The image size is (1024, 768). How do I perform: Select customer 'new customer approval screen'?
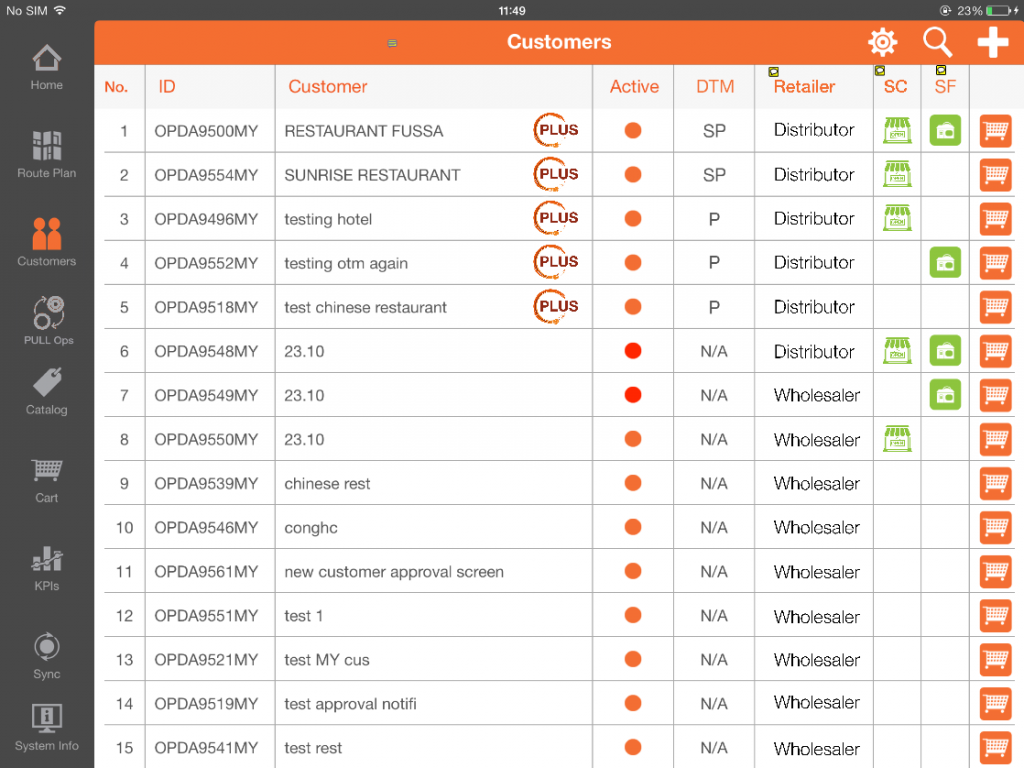pos(394,572)
